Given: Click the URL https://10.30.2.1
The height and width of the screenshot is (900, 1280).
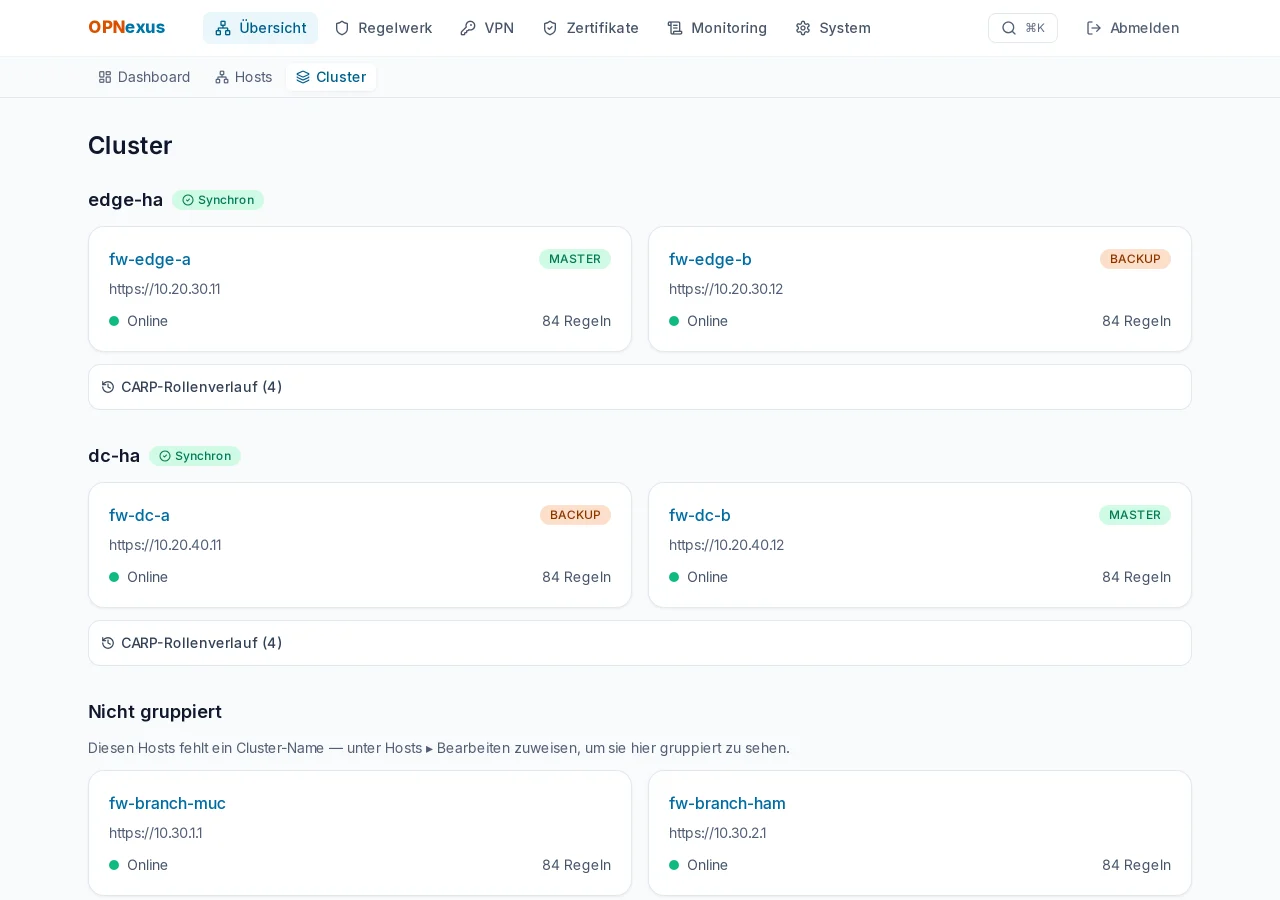Looking at the screenshot, I should pyautogui.click(x=718, y=833).
